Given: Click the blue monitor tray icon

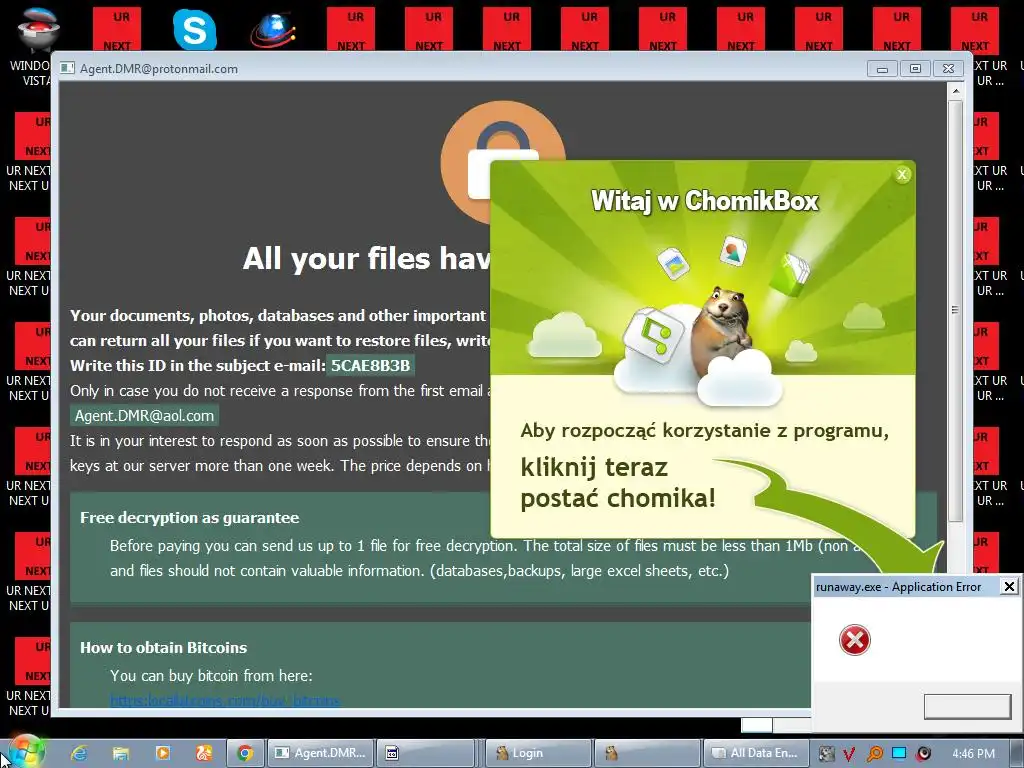Looking at the screenshot, I should pyautogui.click(x=899, y=754).
